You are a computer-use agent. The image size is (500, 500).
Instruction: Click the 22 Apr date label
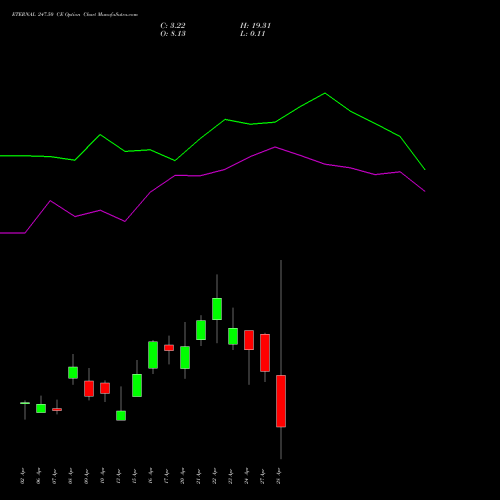click(x=215, y=476)
